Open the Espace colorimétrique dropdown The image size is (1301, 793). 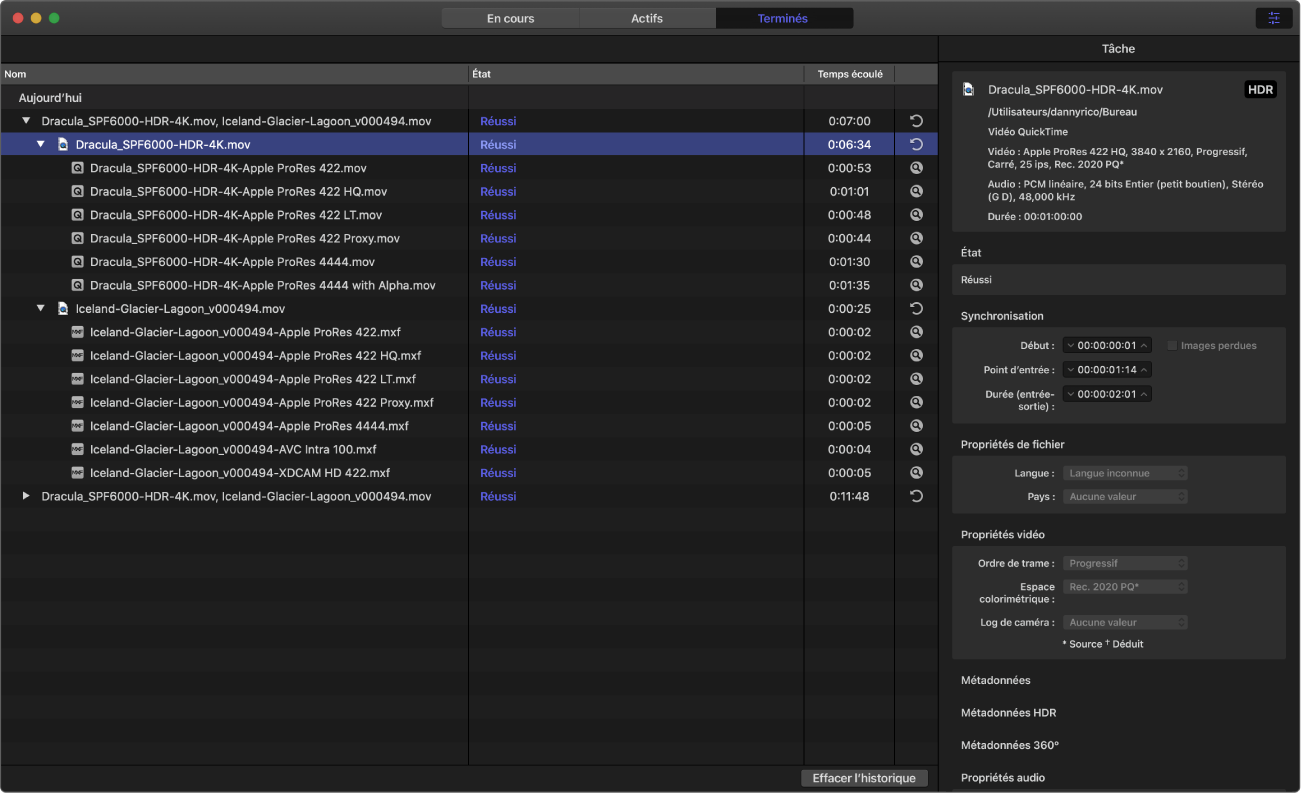(1126, 587)
